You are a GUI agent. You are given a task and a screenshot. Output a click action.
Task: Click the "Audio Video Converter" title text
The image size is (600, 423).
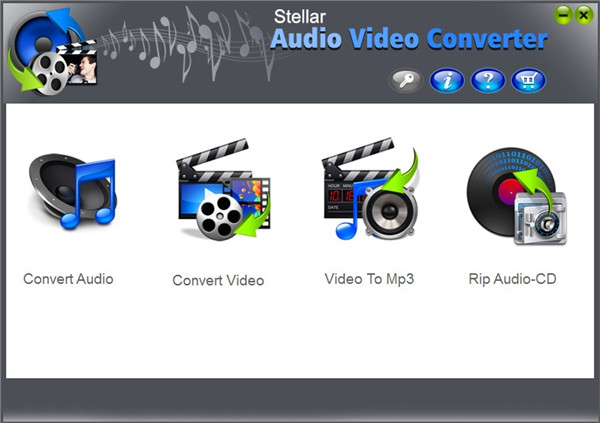click(x=411, y=39)
